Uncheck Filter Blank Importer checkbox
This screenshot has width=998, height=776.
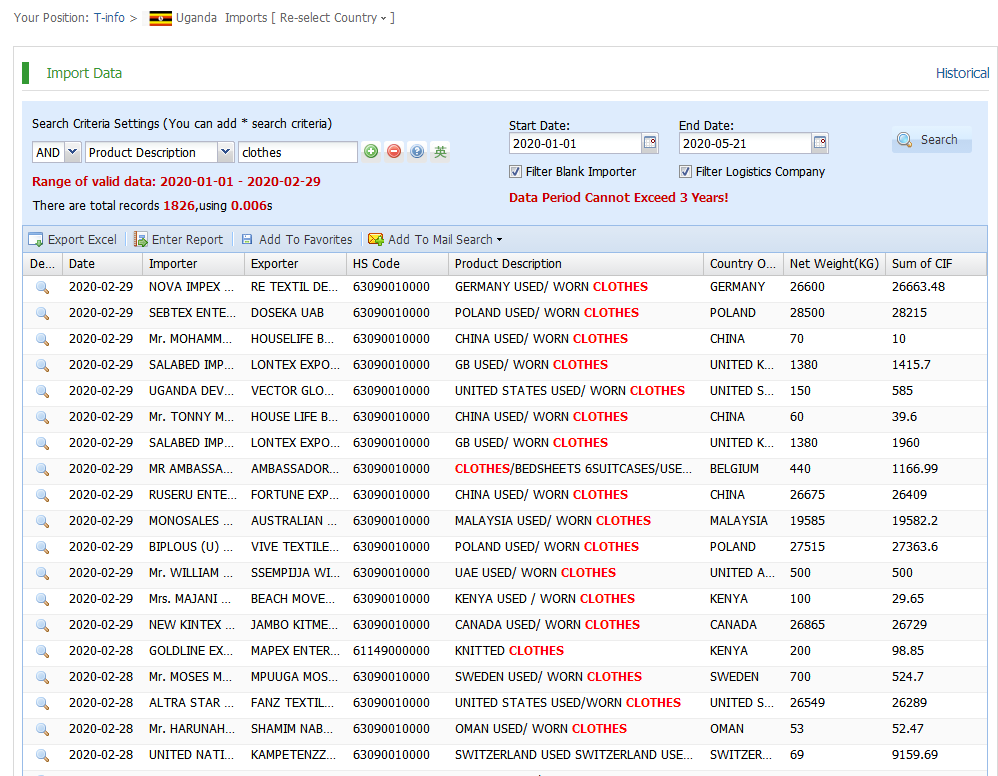516,172
